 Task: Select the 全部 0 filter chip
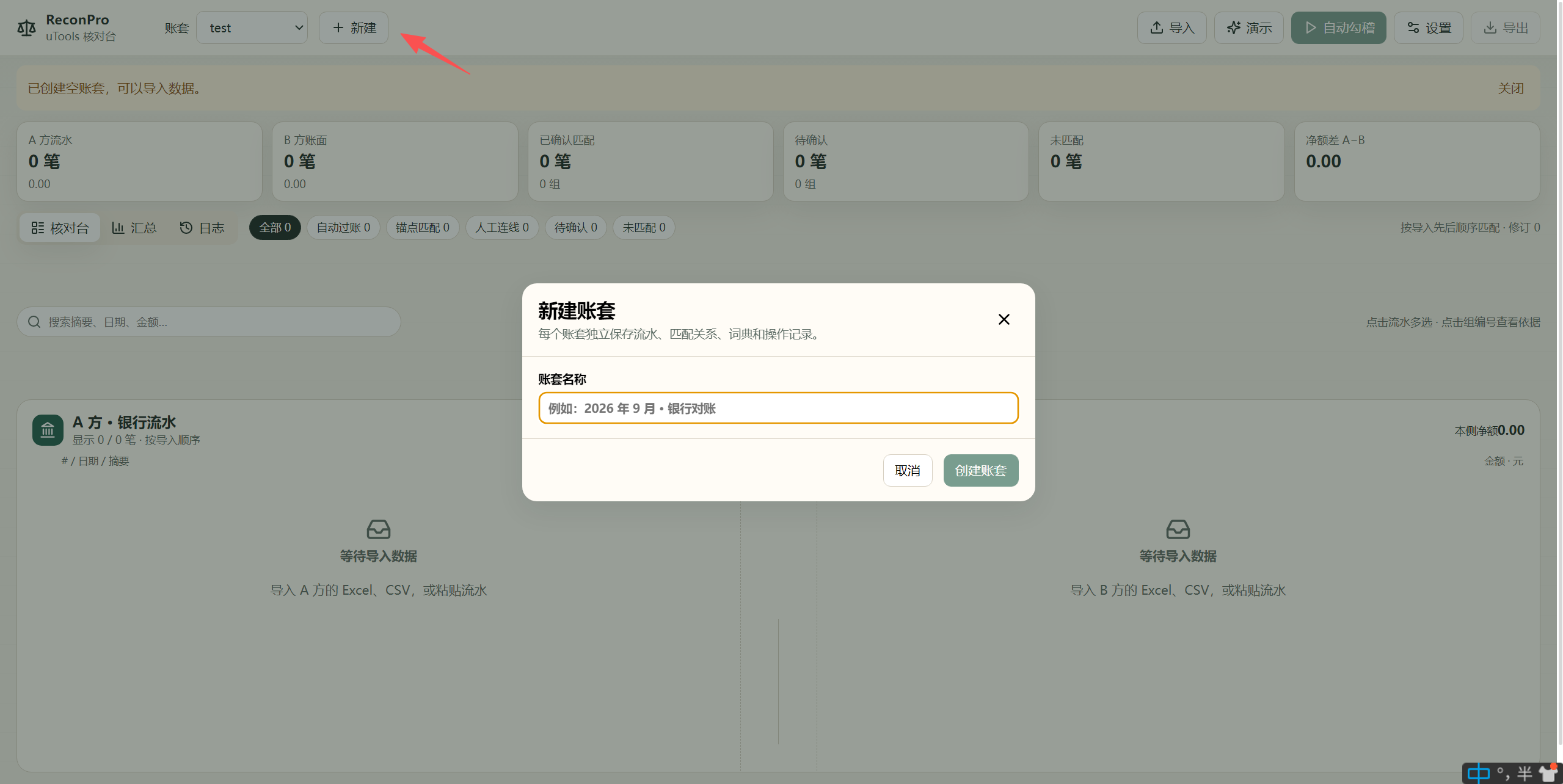click(275, 228)
